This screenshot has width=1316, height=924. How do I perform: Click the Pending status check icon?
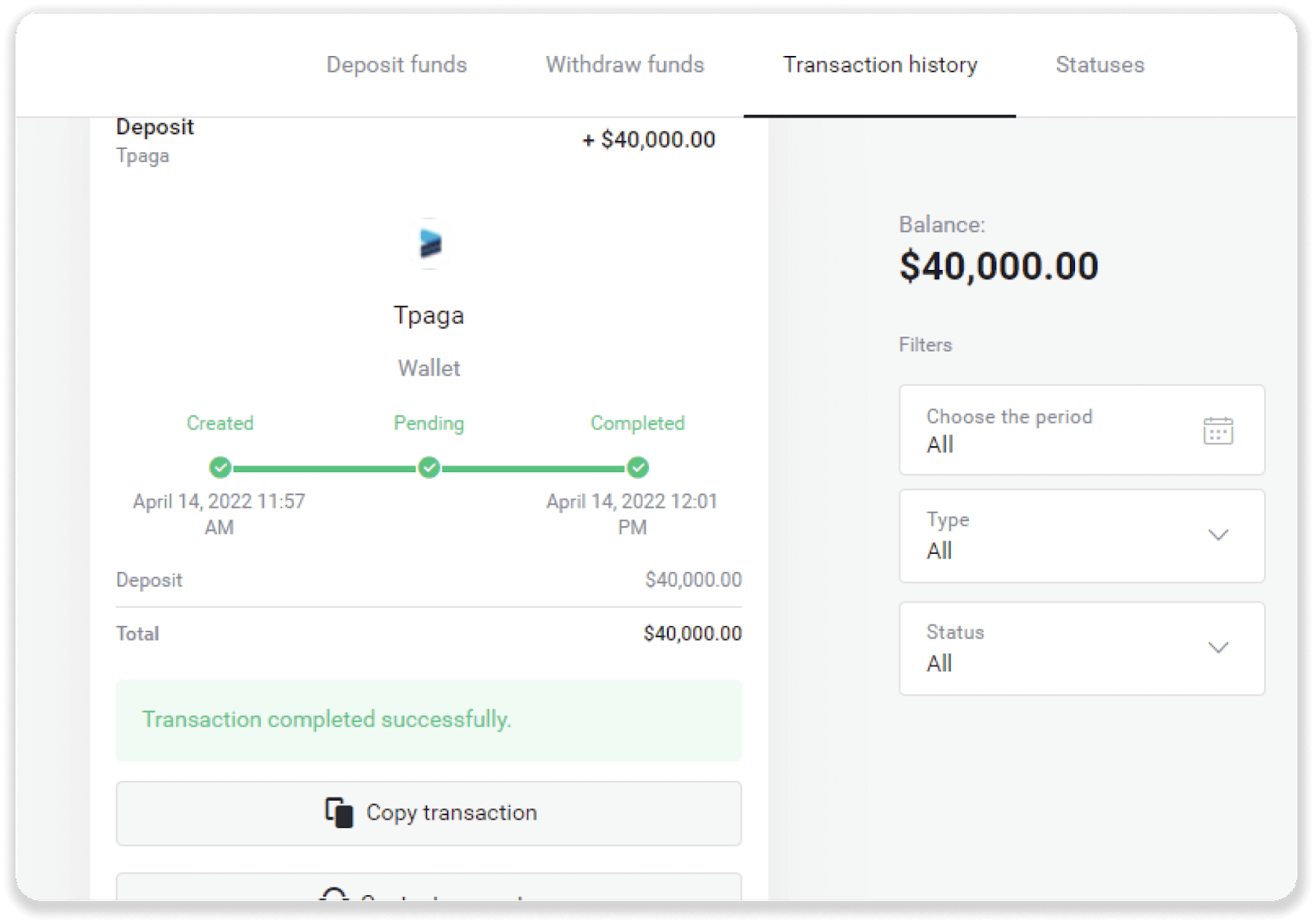click(x=429, y=467)
